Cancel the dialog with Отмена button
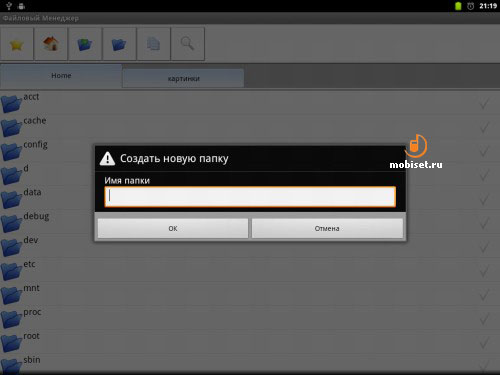Viewport: 500px width, 375px height. pyautogui.click(x=327, y=228)
